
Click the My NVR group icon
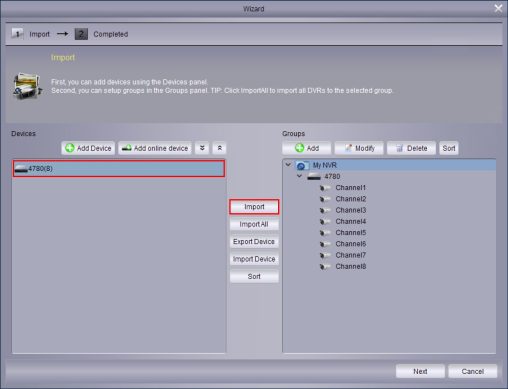302,166
